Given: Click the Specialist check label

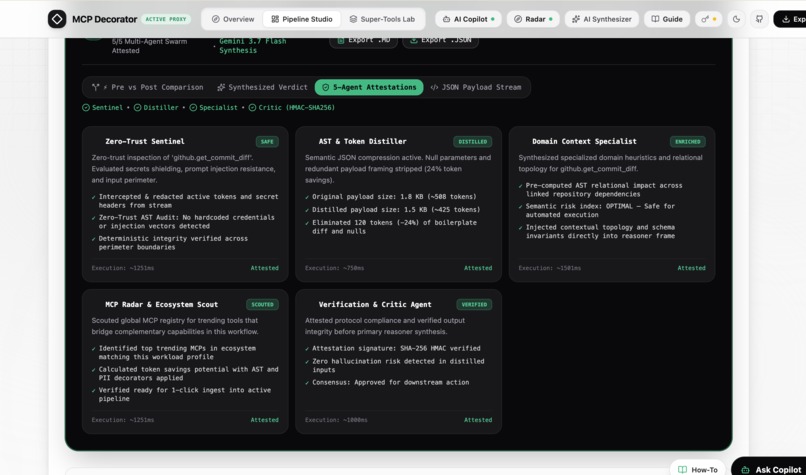Looking at the screenshot, I should (x=214, y=107).
